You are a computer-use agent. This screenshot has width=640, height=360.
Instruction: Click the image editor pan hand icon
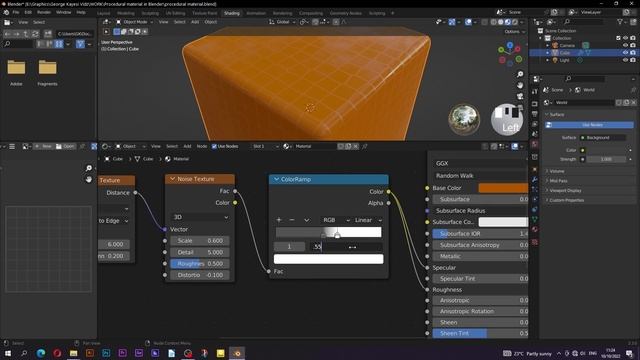point(89,179)
